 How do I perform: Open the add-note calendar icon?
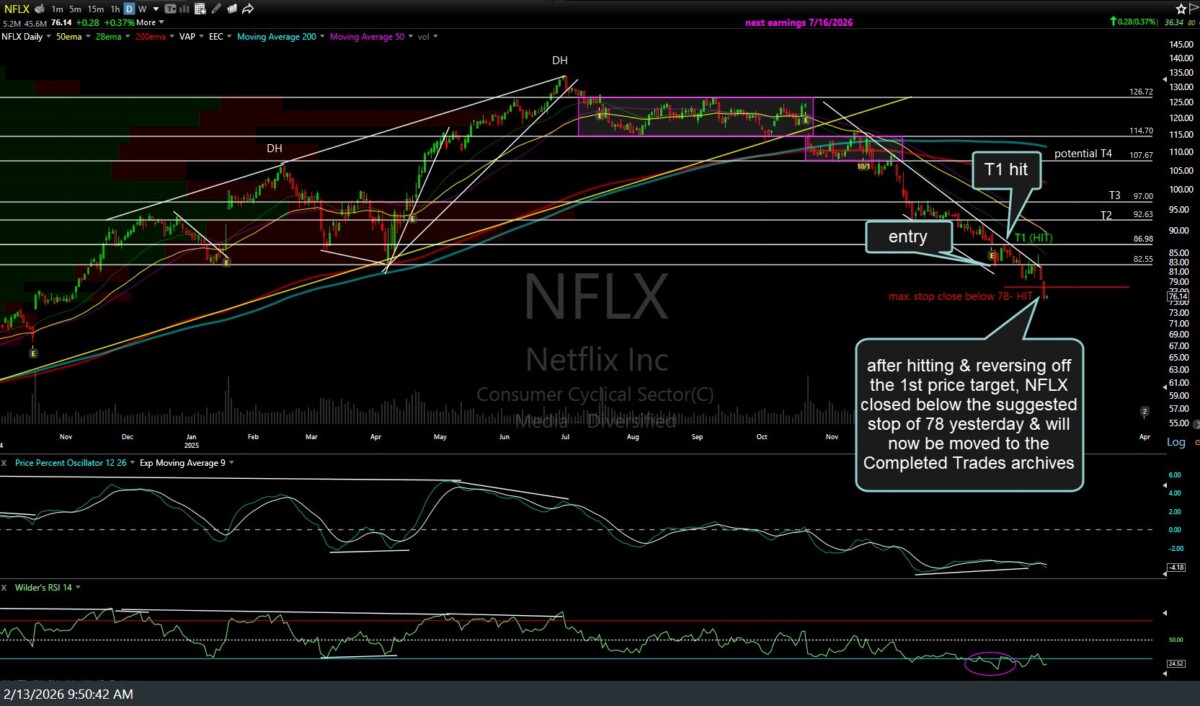click(201, 9)
